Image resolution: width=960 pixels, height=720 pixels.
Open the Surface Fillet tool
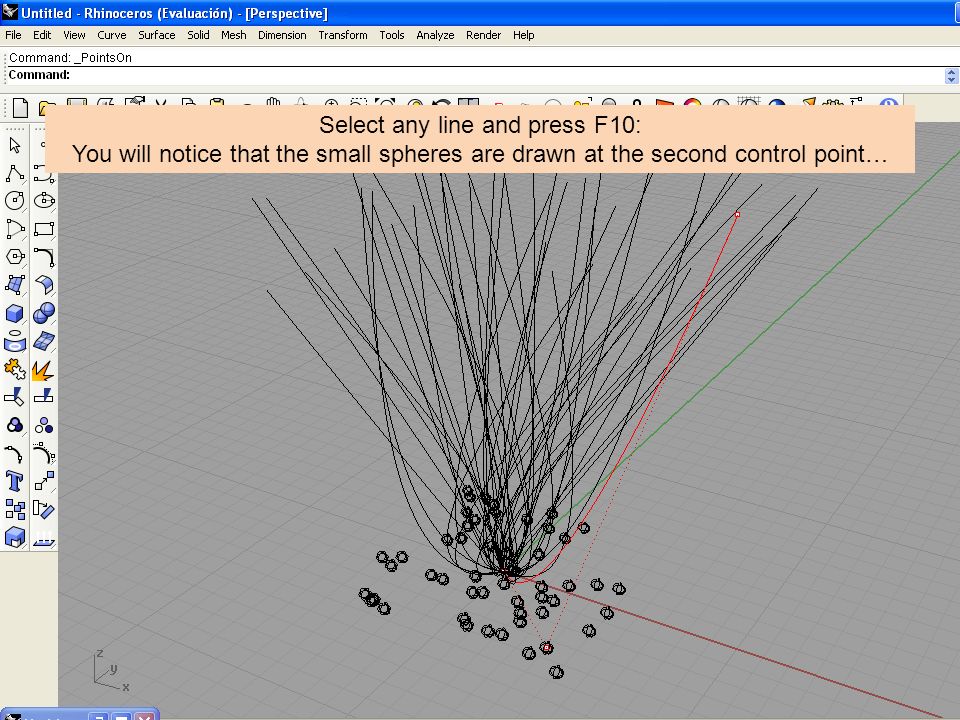click(x=44, y=285)
